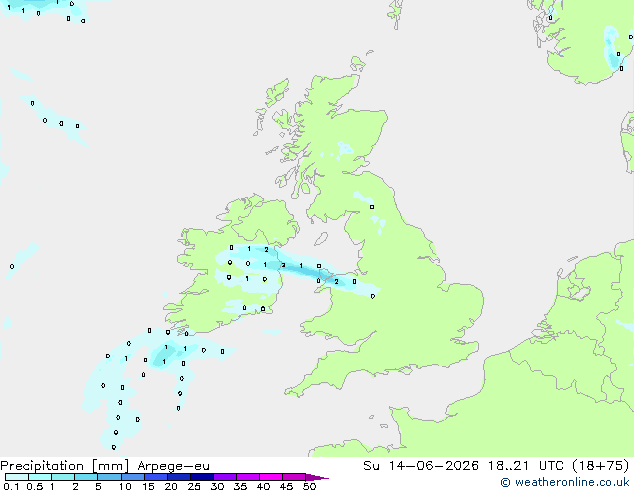The image size is (634, 490).
Task: Click the weatheronline.co.uk copyright link
Action: pyautogui.click(x=564, y=482)
